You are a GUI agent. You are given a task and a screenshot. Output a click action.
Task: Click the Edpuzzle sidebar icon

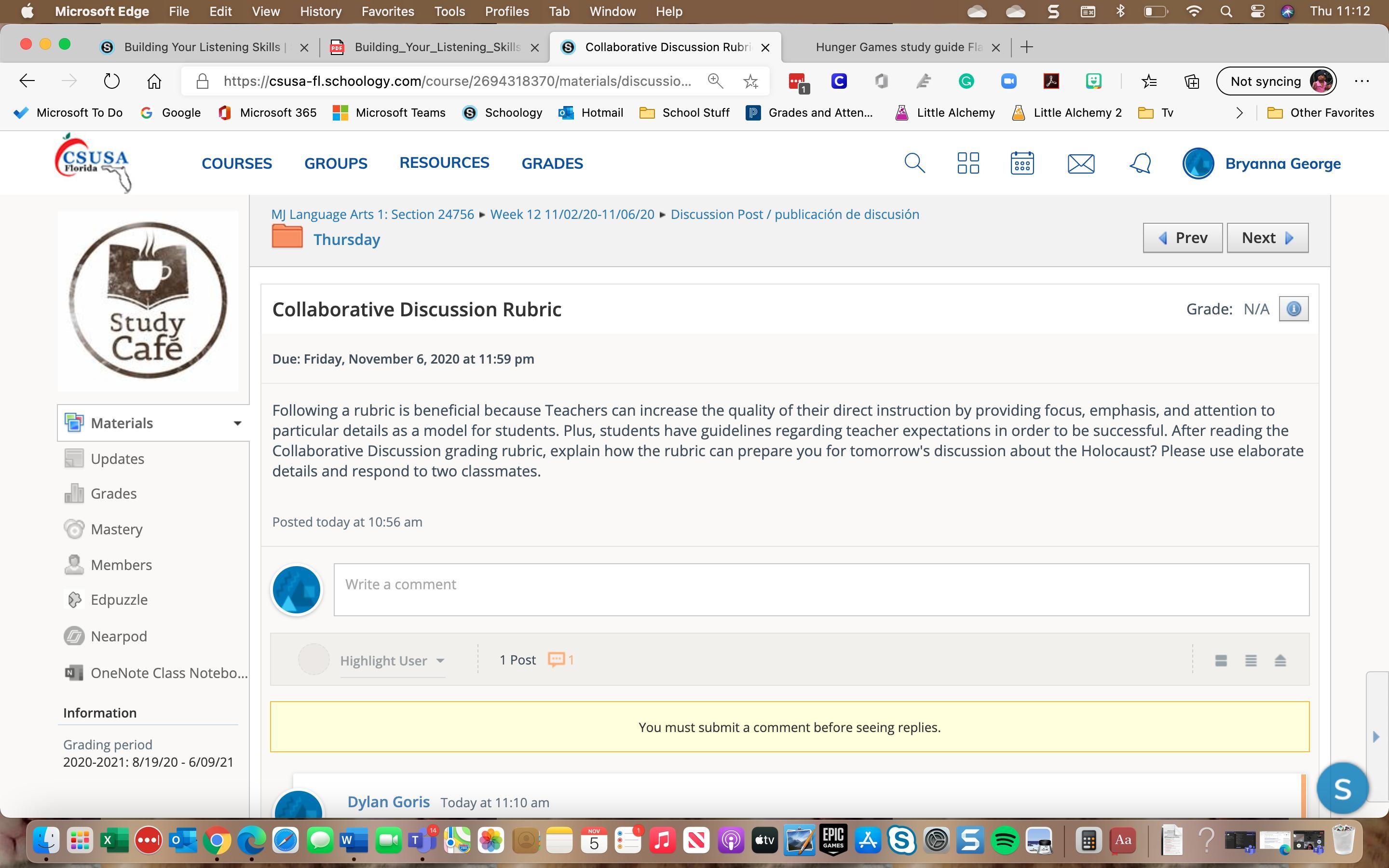click(74, 600)
